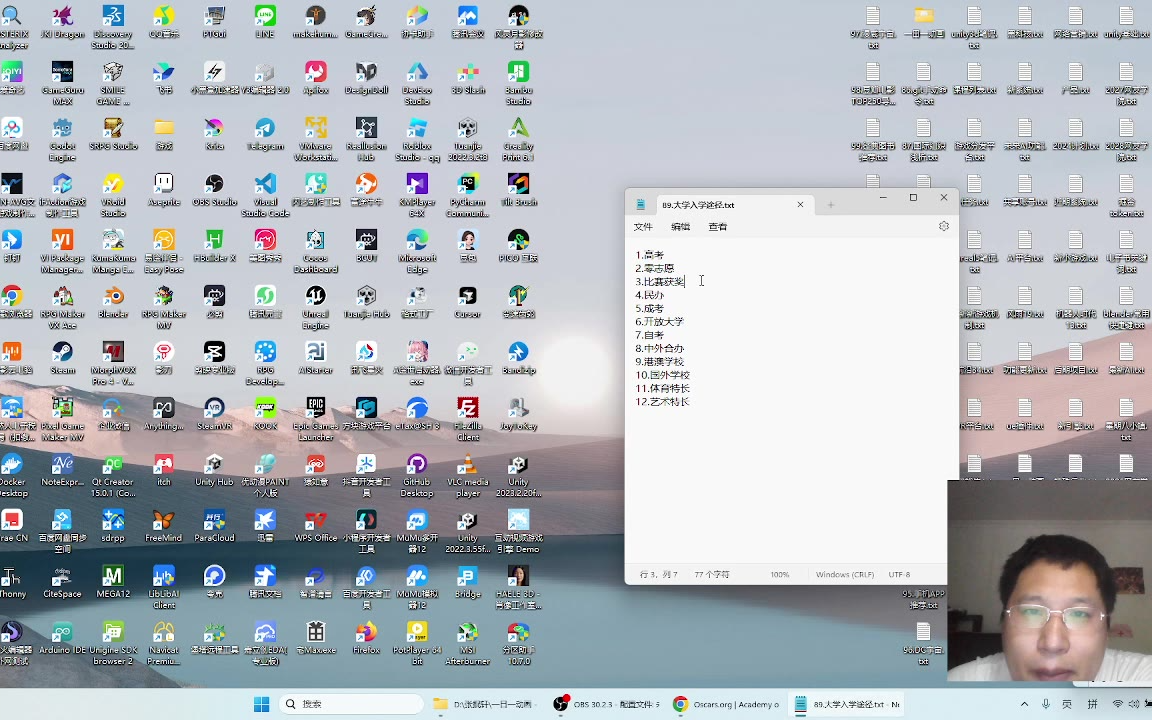Open the PyCharm Community desktop icon
Image resolution: width=1152 pixels, height=720 pixels.
[468, 195]
